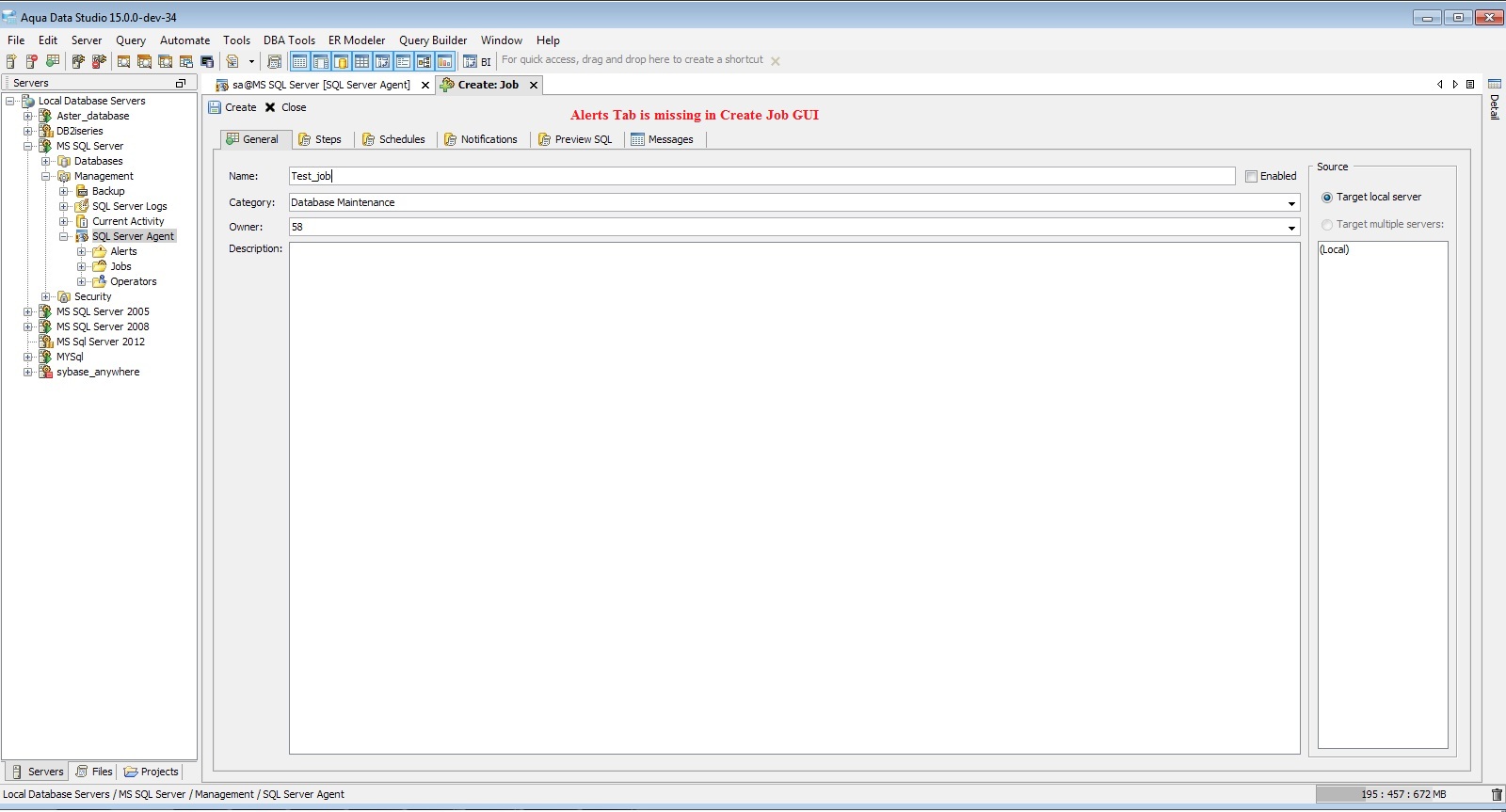Open the dropdown arrow next to the toolbar script icon

pyautogui.click(x=251, y=61)
